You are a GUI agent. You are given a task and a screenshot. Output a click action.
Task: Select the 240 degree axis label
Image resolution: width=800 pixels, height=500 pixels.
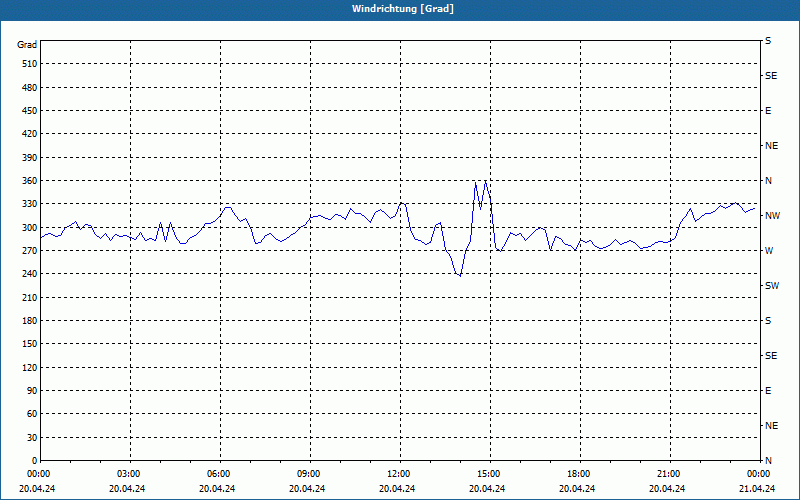pyautogui.click(x=30, y=274)
